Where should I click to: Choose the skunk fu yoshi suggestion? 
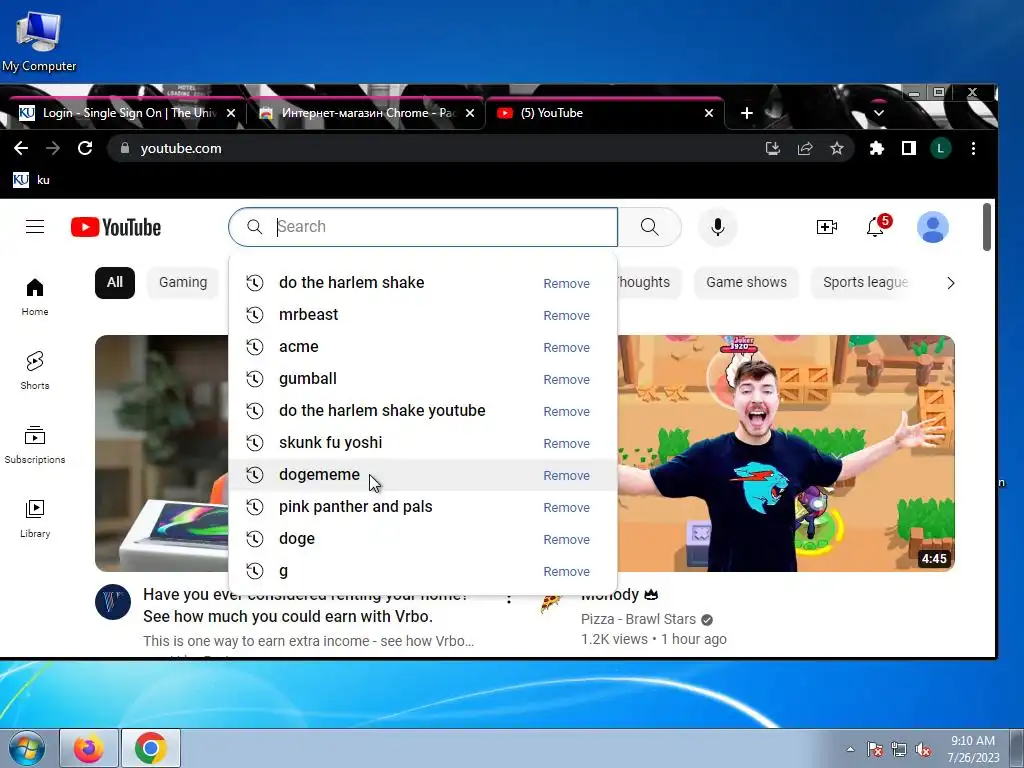(423, 443)
